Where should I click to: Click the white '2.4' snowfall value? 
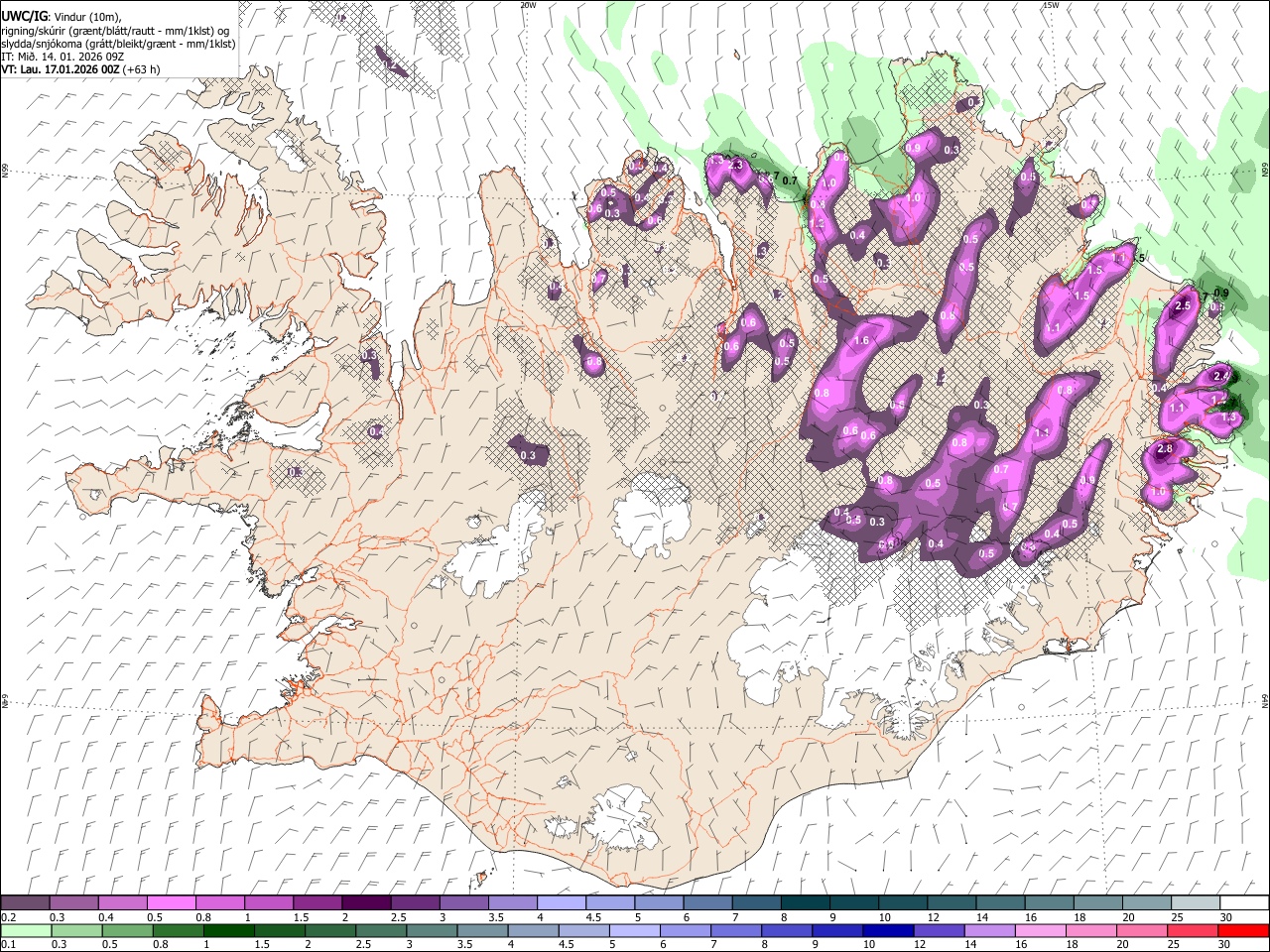point(1221,376)
